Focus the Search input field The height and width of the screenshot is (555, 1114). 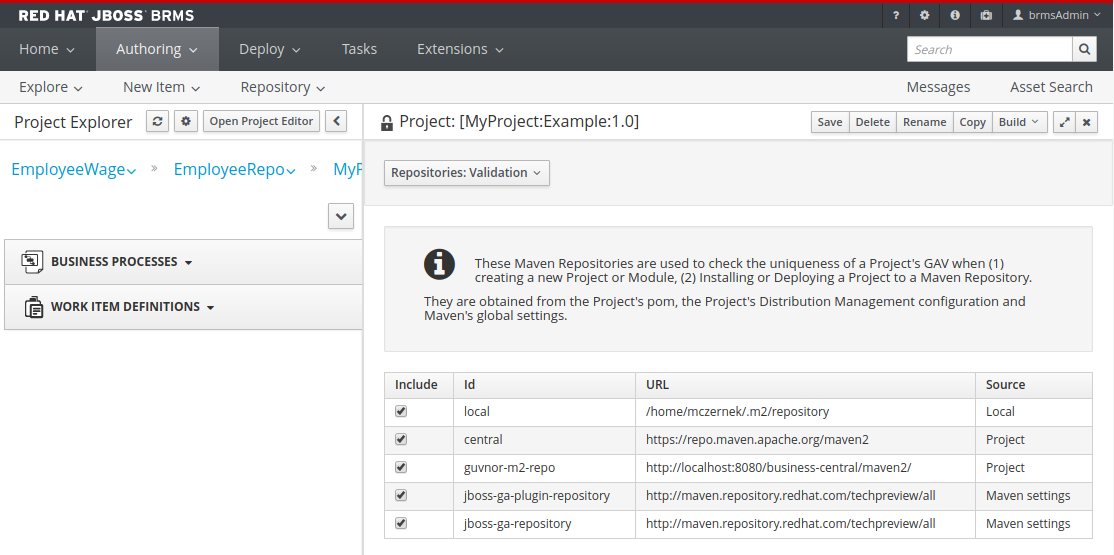990,49
